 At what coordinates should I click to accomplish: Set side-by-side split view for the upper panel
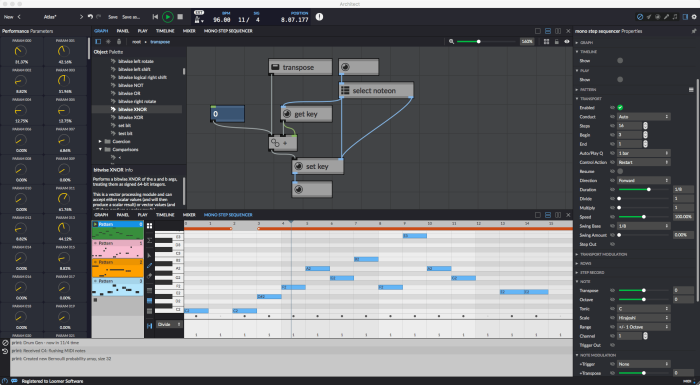[558, 31]
